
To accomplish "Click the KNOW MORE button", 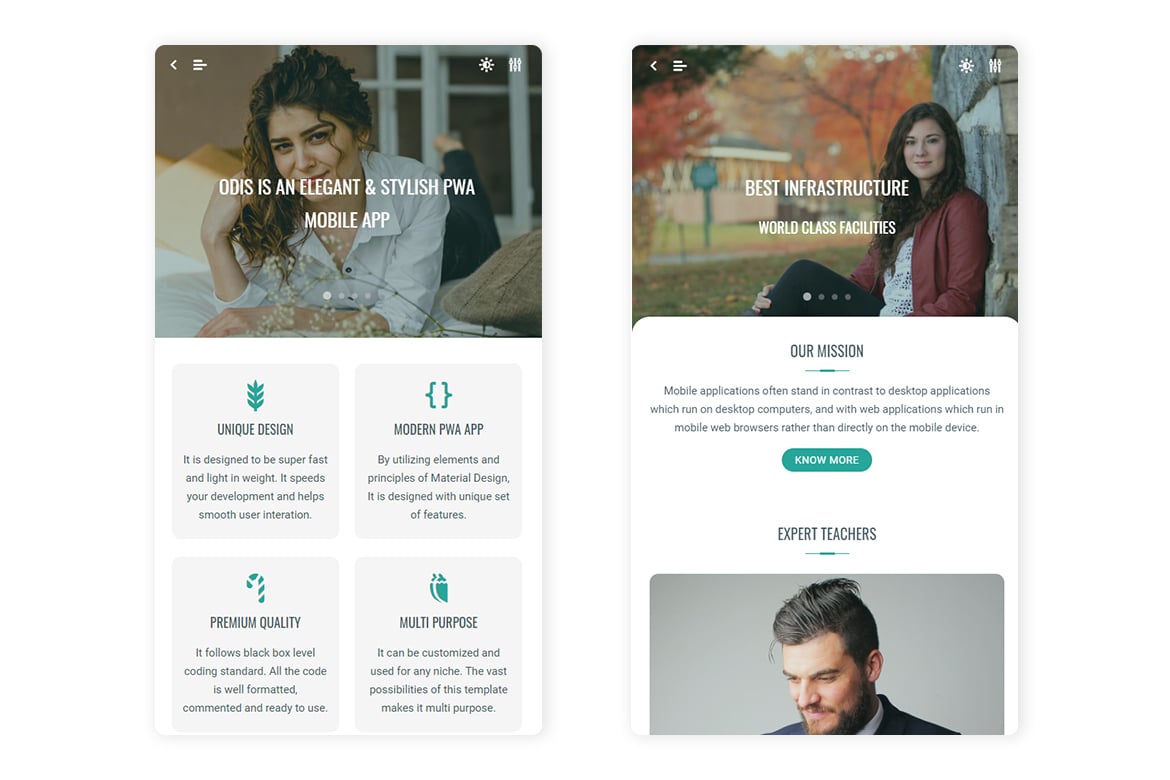I will (827, 460).
